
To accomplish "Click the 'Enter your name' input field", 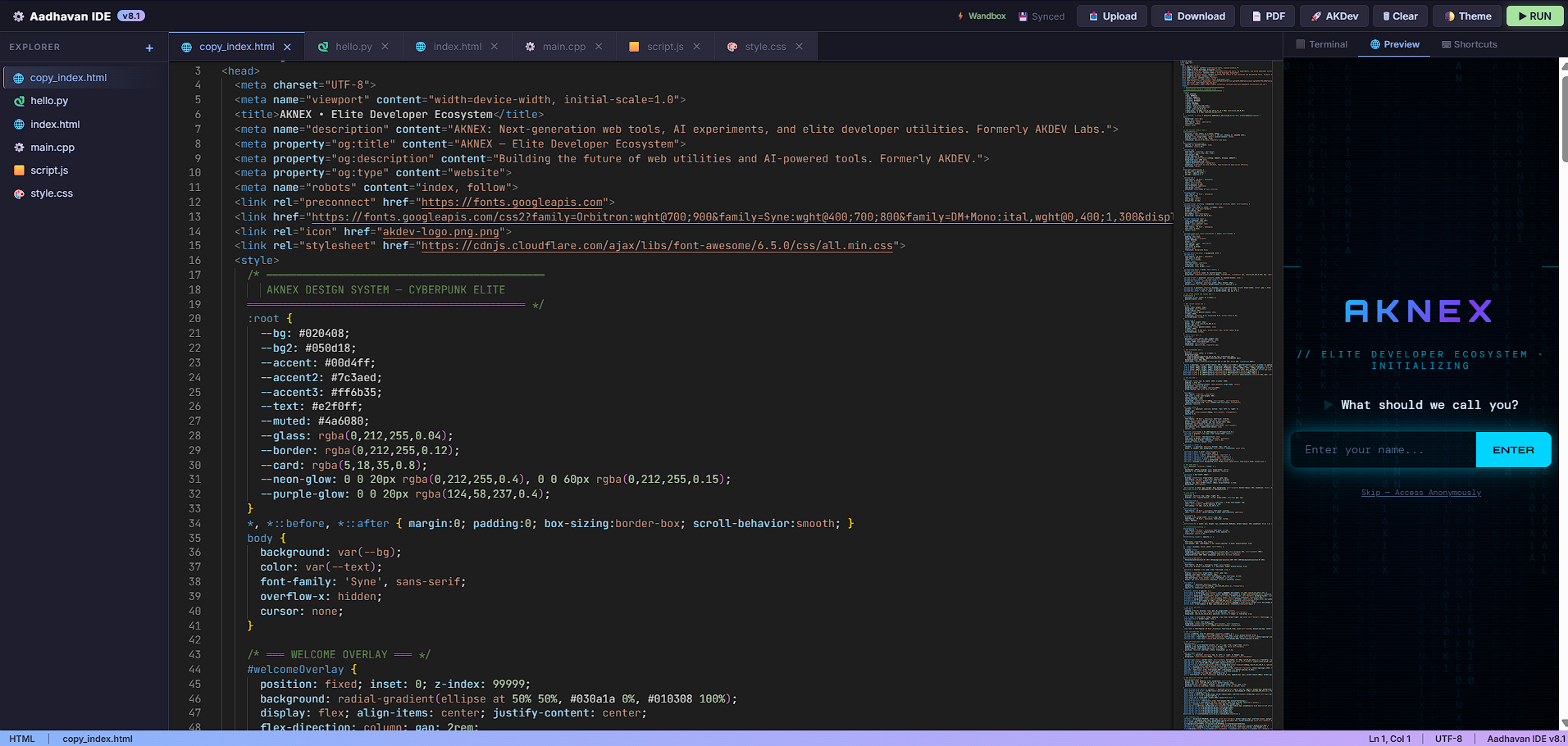I will 1383,450.
